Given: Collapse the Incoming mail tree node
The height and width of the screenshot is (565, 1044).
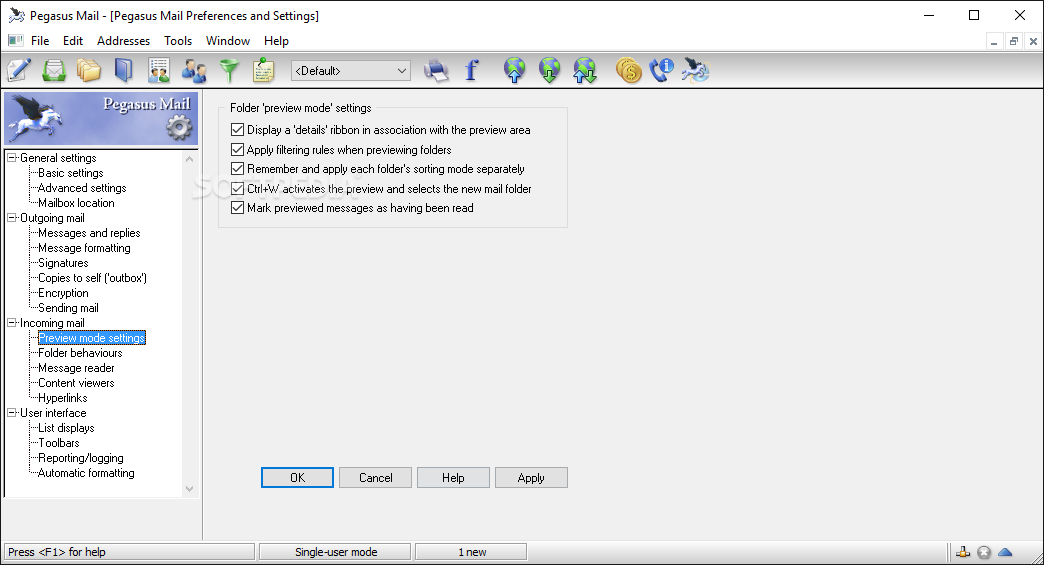Looking at the screenshot, I should point(11,323).
